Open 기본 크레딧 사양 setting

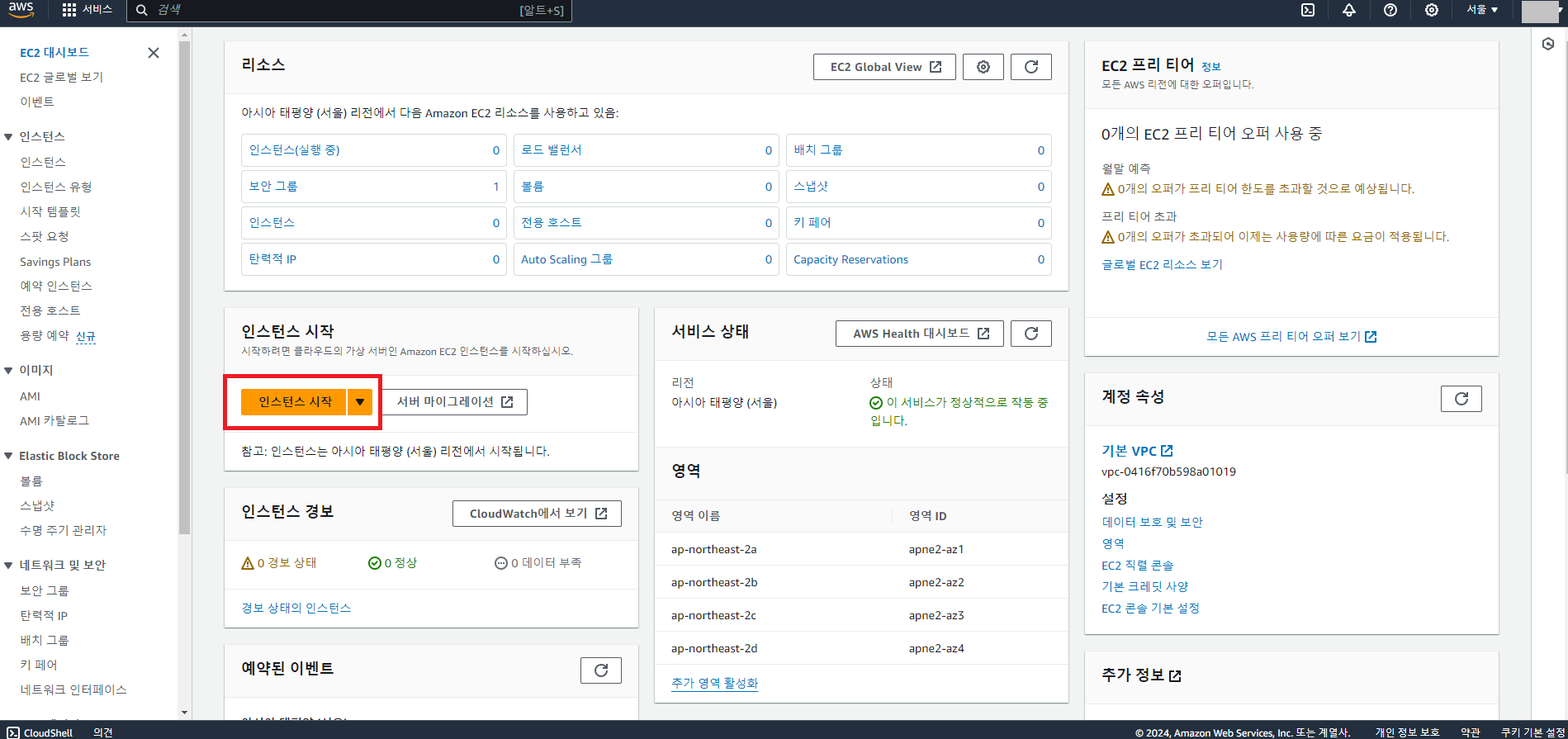click(x=1144, y=586)
